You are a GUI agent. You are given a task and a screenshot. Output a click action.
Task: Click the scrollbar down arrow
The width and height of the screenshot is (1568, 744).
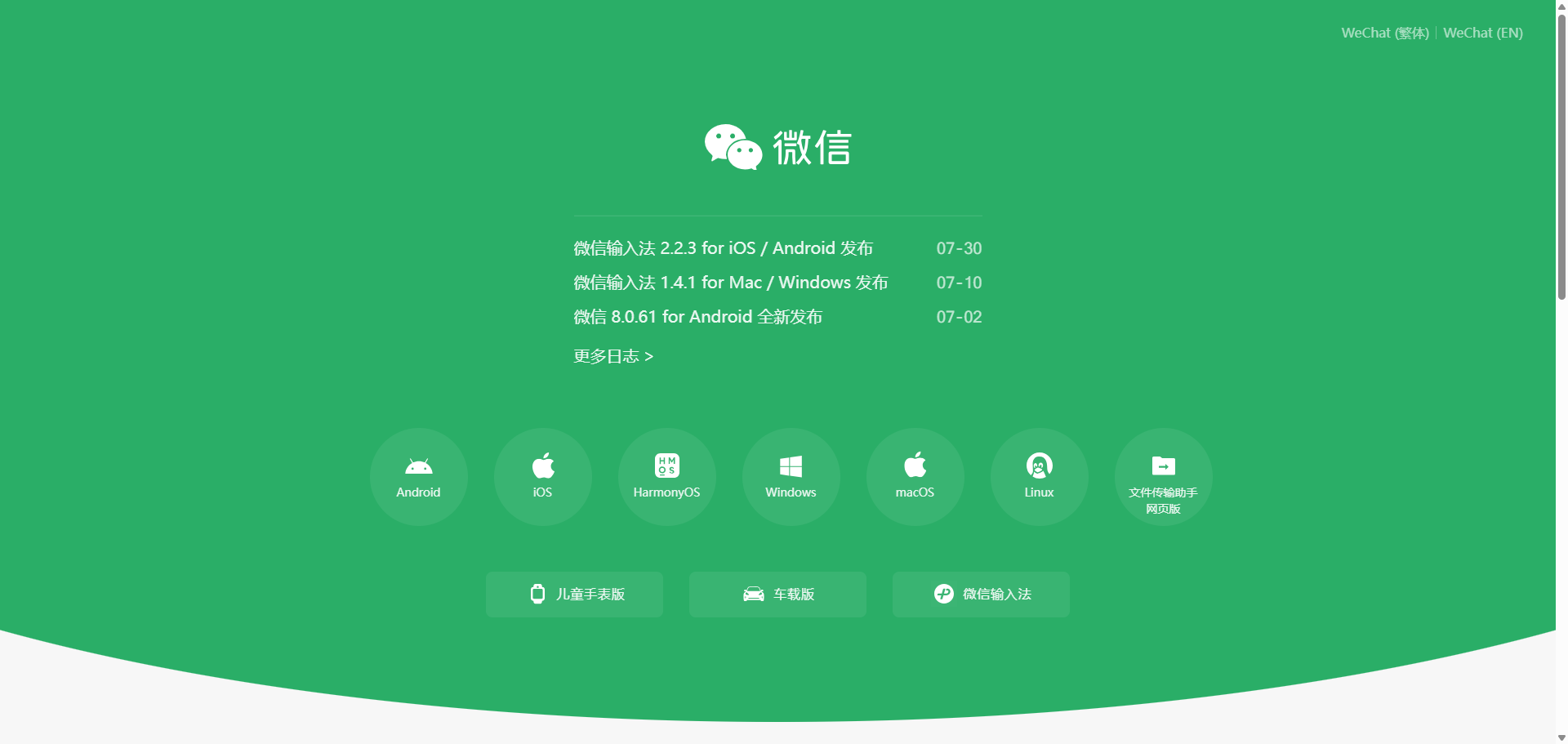pos(1561,737)
